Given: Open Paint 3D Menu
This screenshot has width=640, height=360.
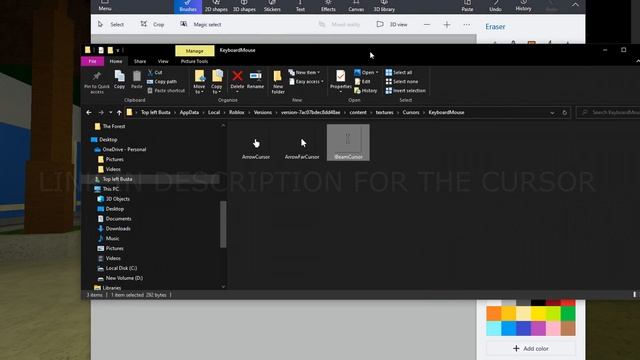Looking at the screenshot, I should tap(105, 6).
